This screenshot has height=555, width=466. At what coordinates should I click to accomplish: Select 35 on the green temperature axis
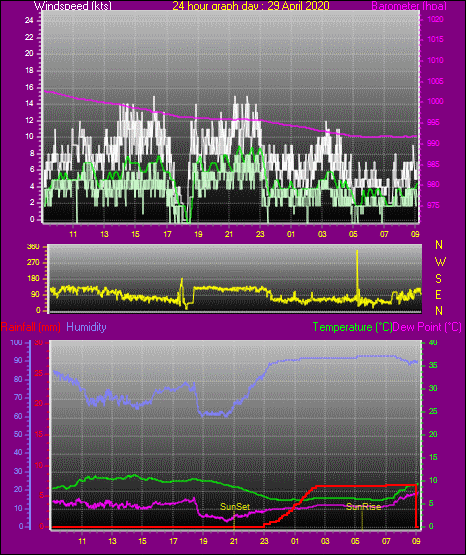pos(433,366)
